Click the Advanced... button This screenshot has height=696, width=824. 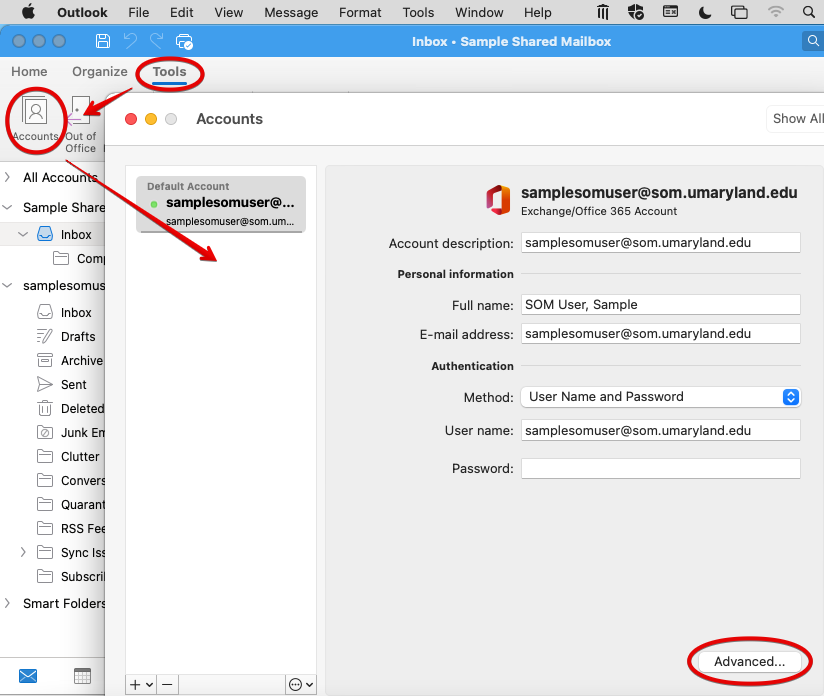point(749,662)
